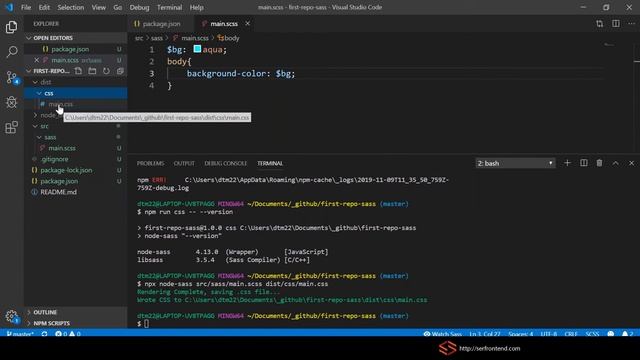
Task: Open the Source Control view
Action: coord(11,77)
